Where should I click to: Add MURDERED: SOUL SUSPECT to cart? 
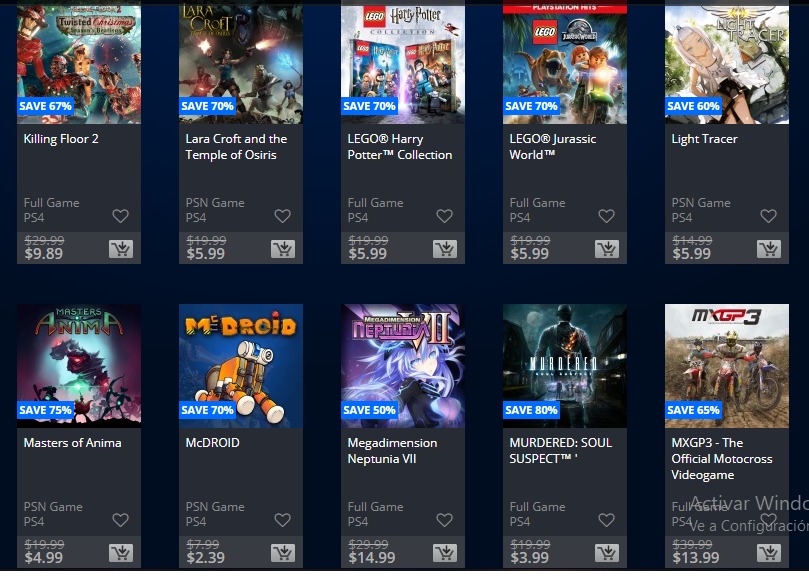607,553
